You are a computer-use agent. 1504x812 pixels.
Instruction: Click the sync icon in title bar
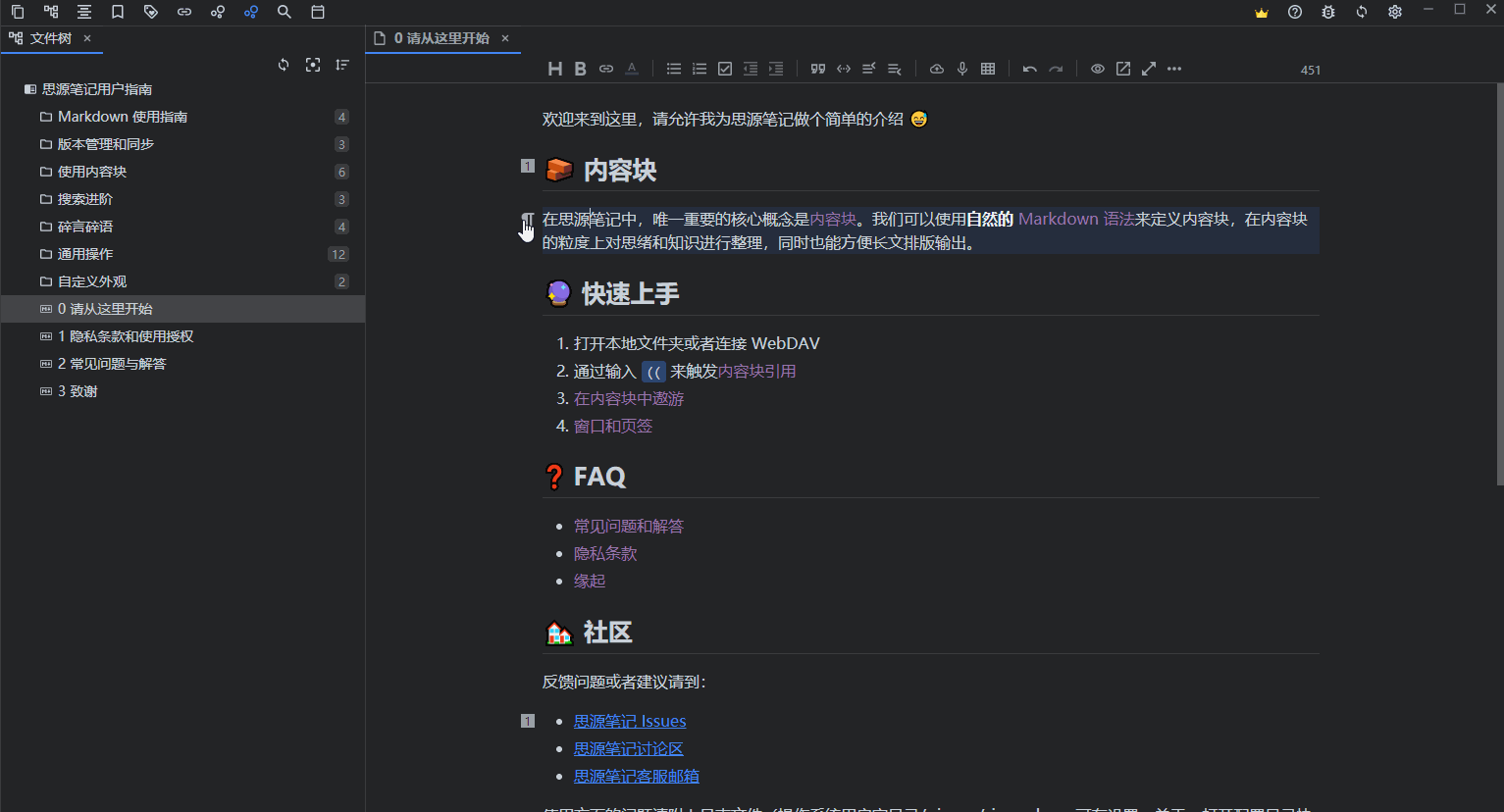1362,12
